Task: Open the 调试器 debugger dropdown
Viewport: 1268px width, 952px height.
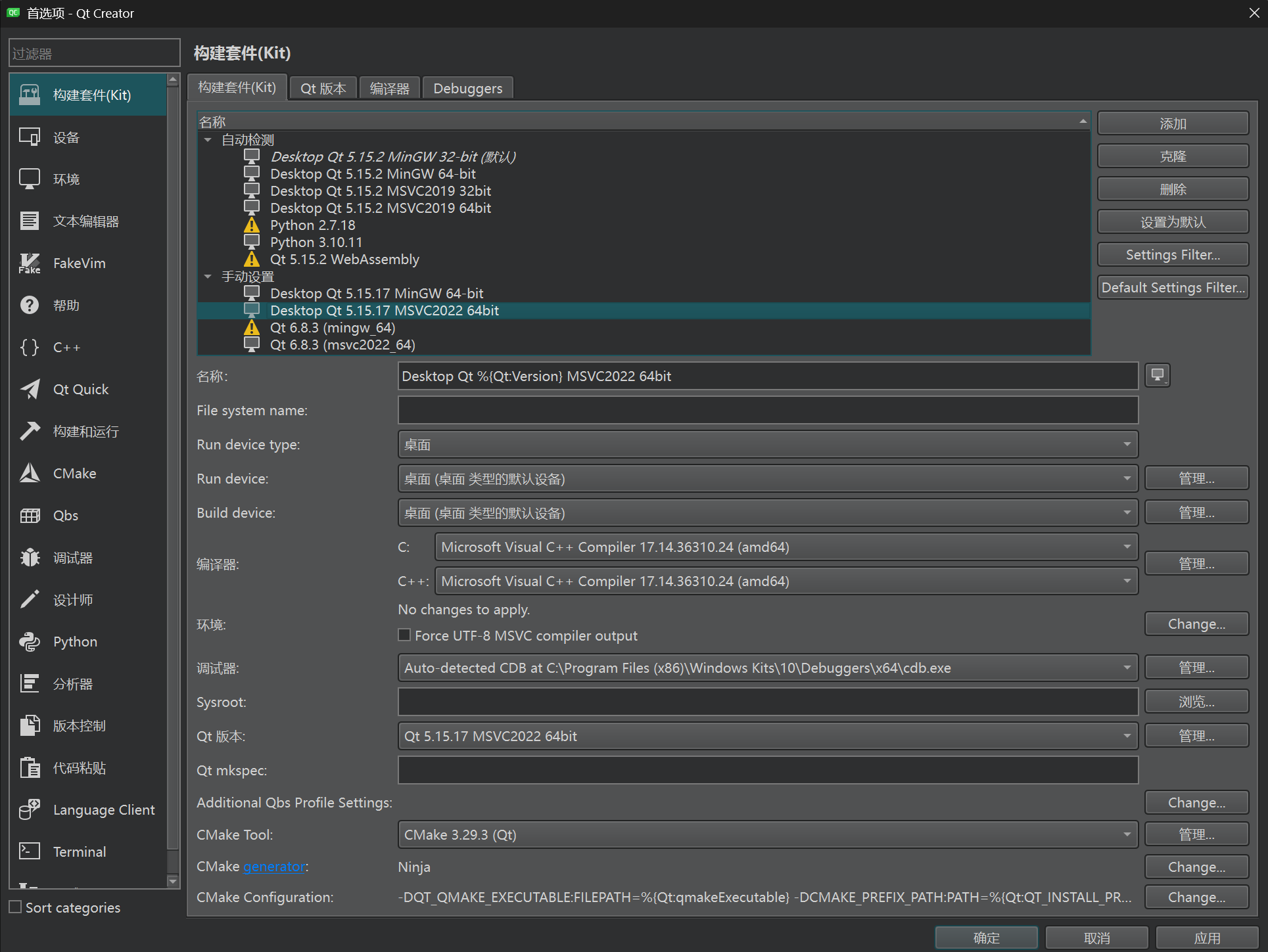Action: pyautogui.click(x=768, y=668)
